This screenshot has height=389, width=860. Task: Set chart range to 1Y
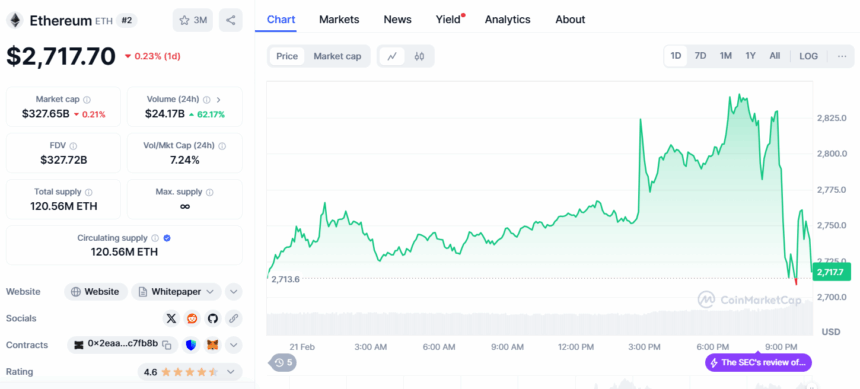point(750,56)
